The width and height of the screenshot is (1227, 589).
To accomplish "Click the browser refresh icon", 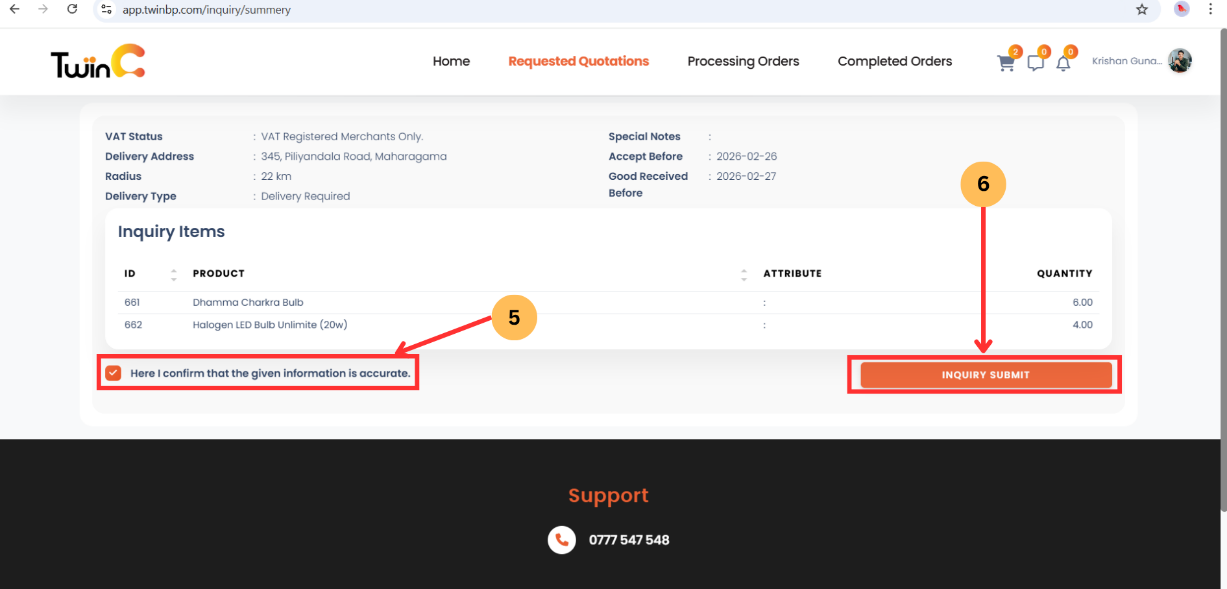I will click(71, 9).
